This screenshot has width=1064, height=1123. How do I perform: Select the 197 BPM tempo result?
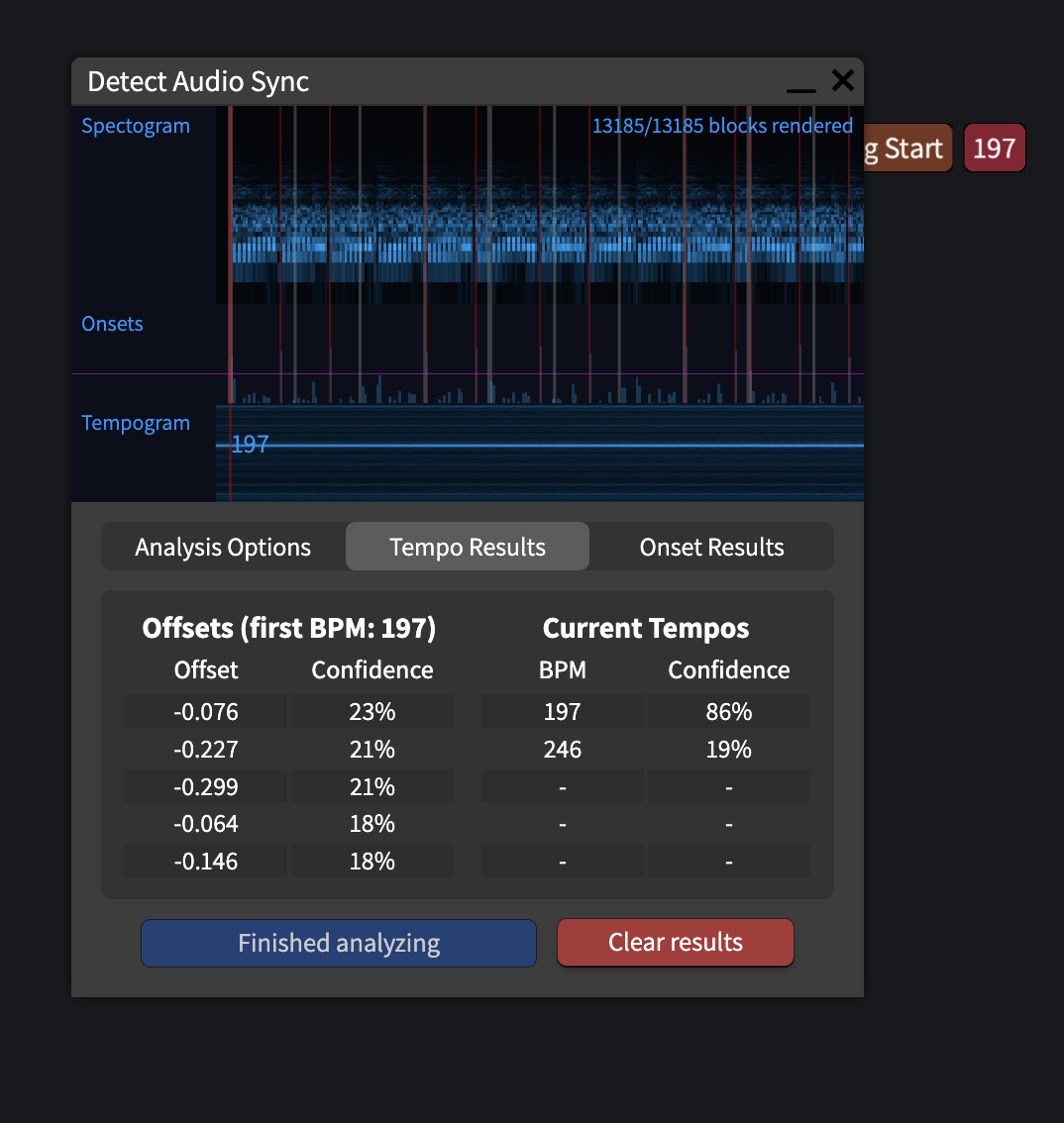(x=563, y=711)
